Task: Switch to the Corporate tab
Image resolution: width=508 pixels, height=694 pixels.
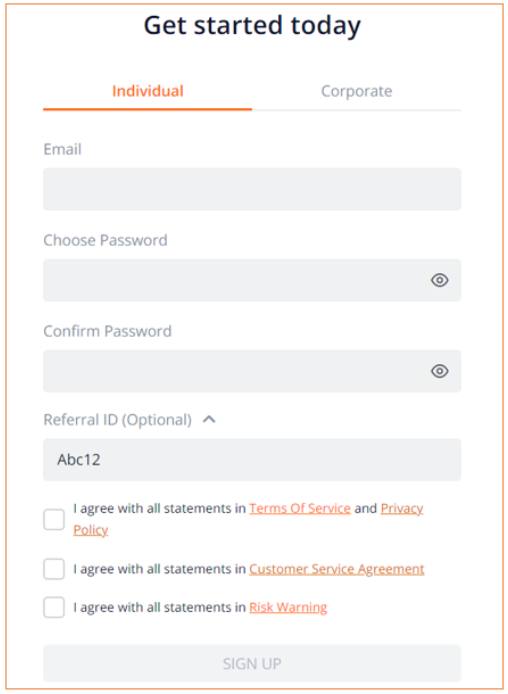Action: point(357,91)
